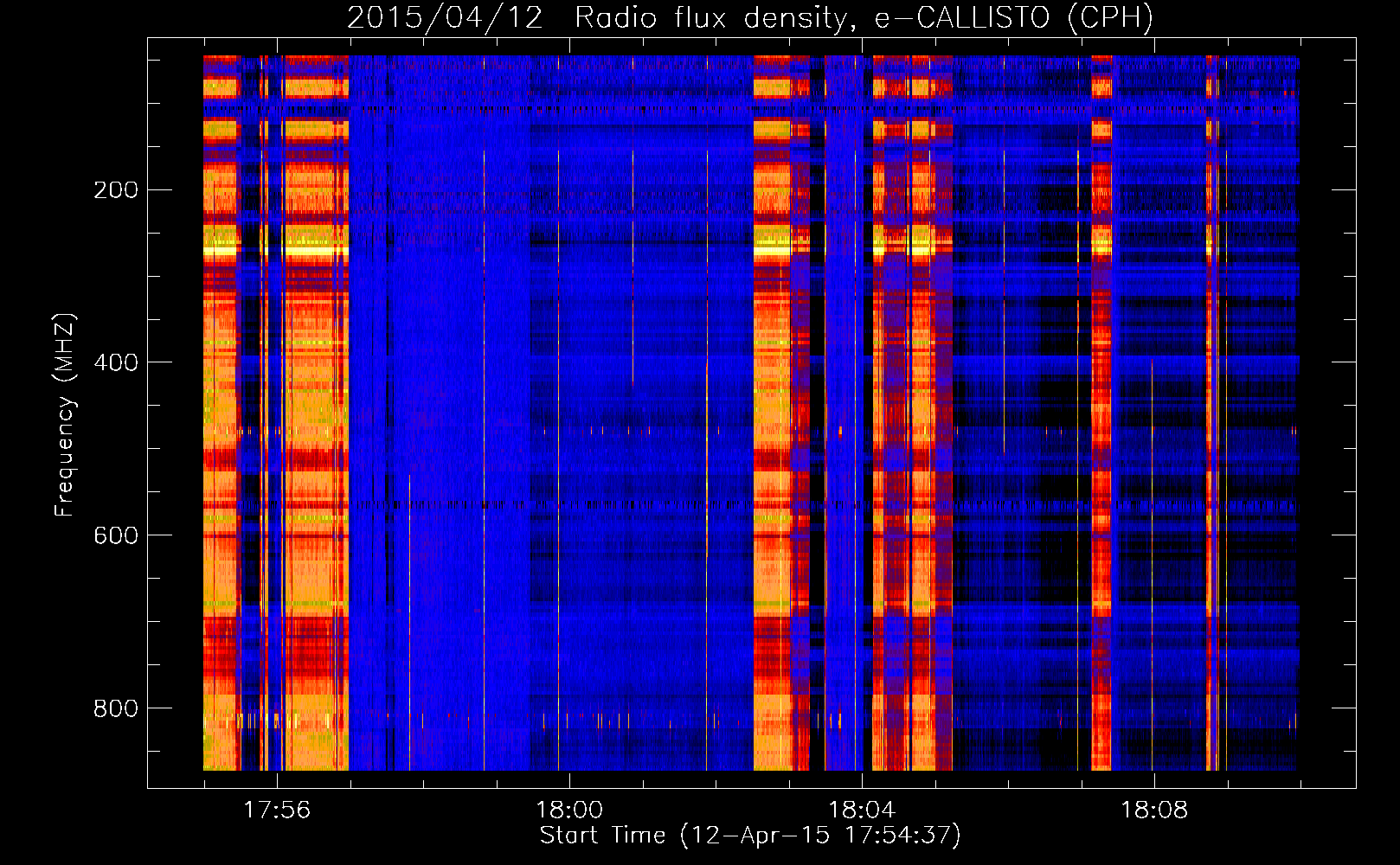Click the 800 frequency tick label
Viewport: 1400px width, 865px height.
point(116,708)
